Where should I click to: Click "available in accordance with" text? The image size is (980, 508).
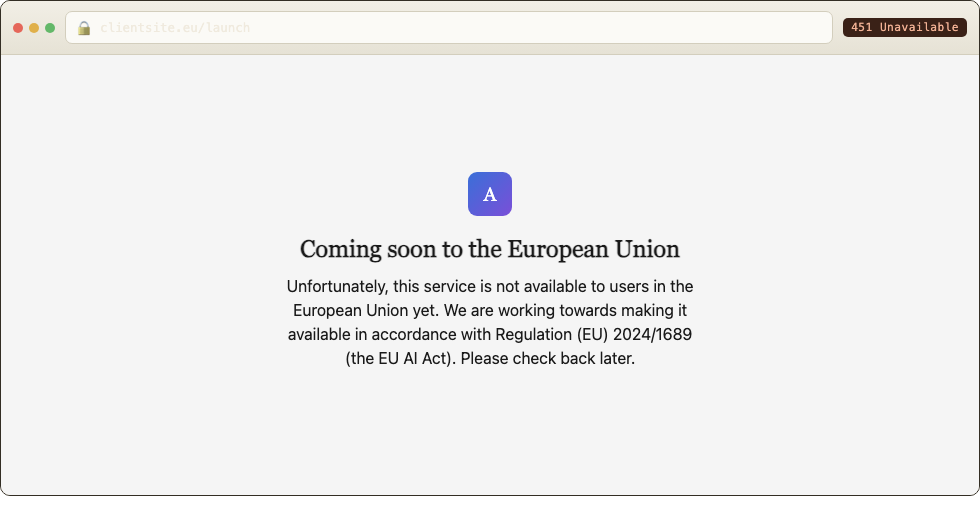[x=389, y=334]
